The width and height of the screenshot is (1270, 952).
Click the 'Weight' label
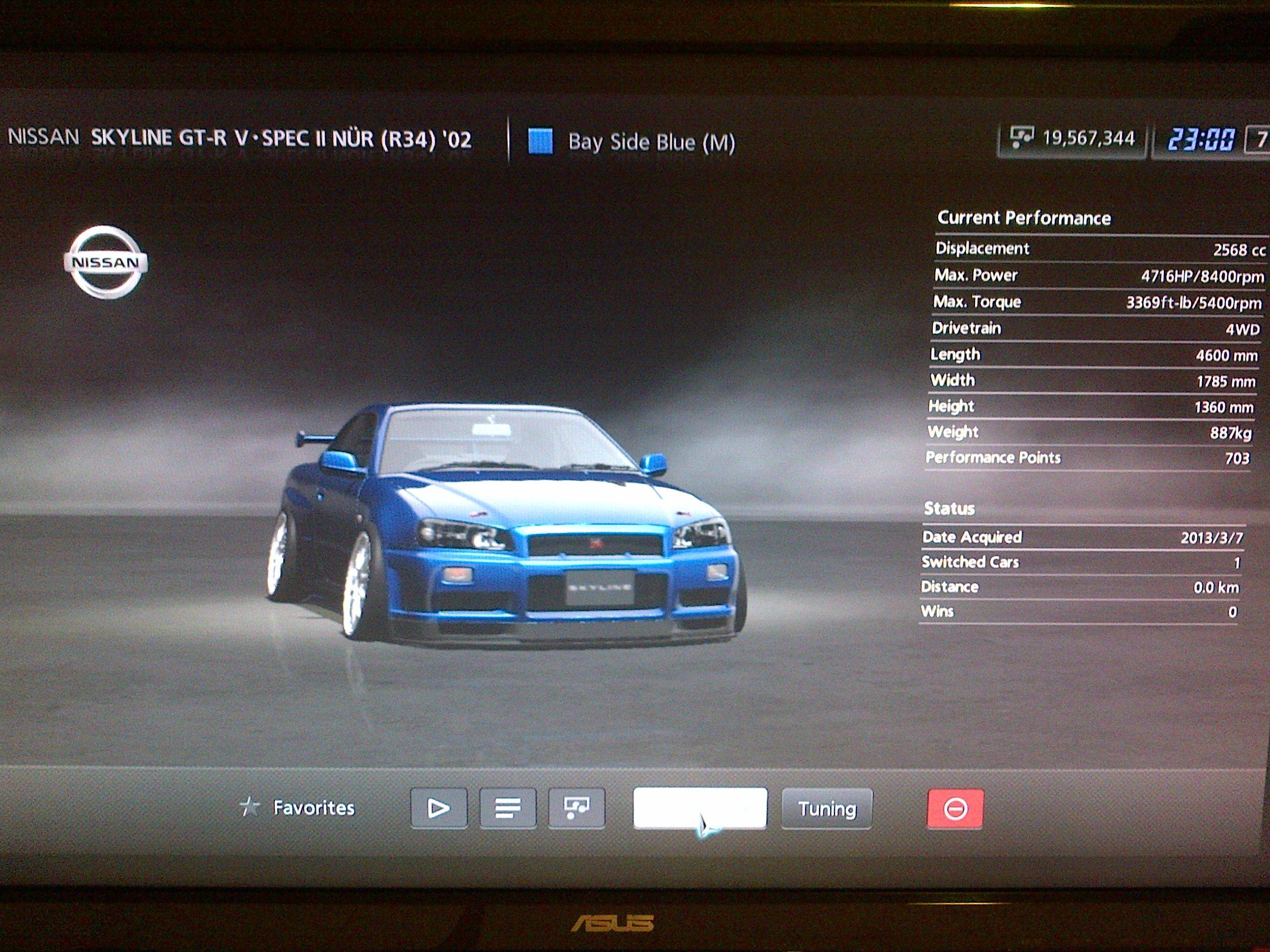(x=953, y=431)
